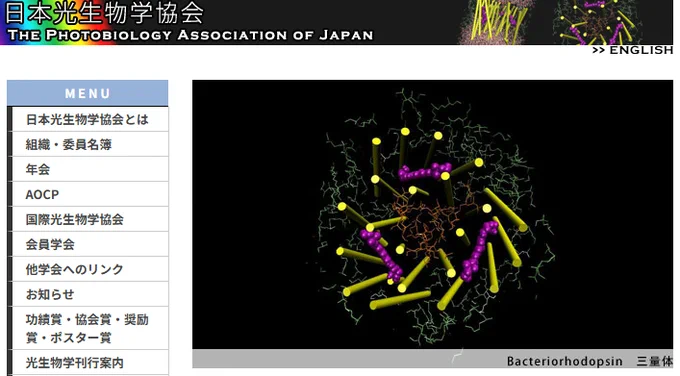Click the Bacteriorhodopsin 三量体 caption text
The height and width of the screenshot is (376, 680).
(590, 361)
